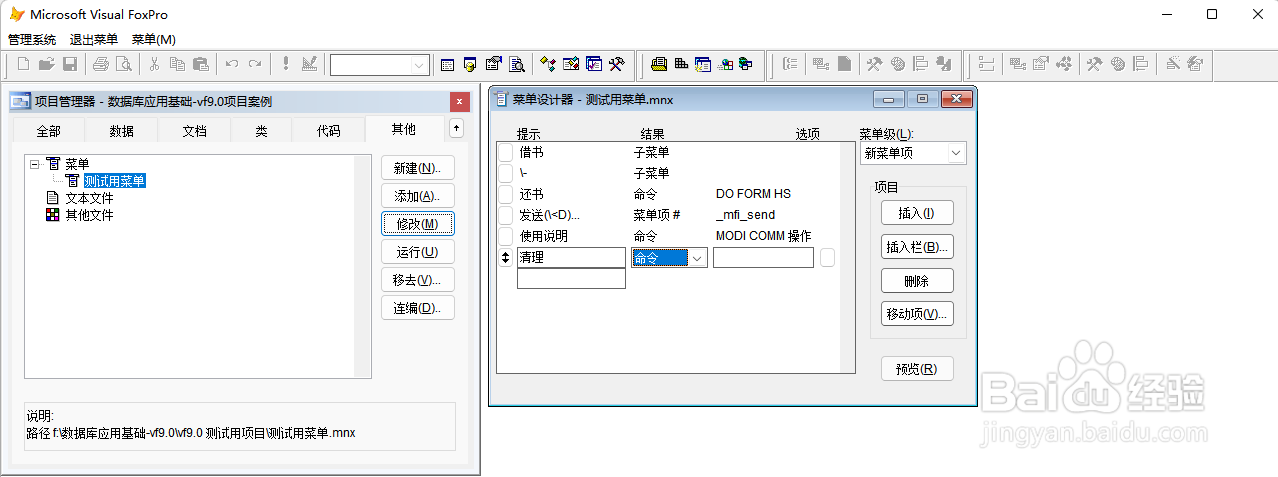Click the 修改(M) button
The width and height of the screenshot is (1278, 477).
click(418, 224)
